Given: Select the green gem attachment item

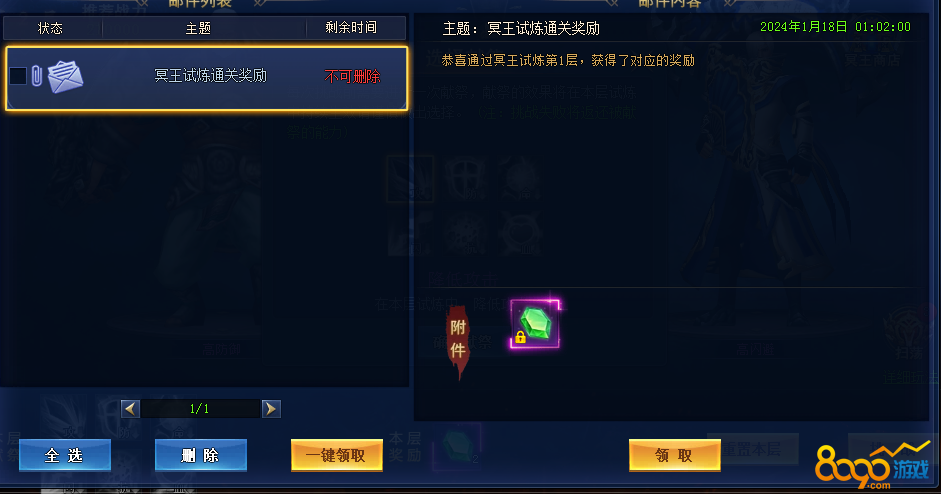Looking at the screenshot, I should click(535, 324).
